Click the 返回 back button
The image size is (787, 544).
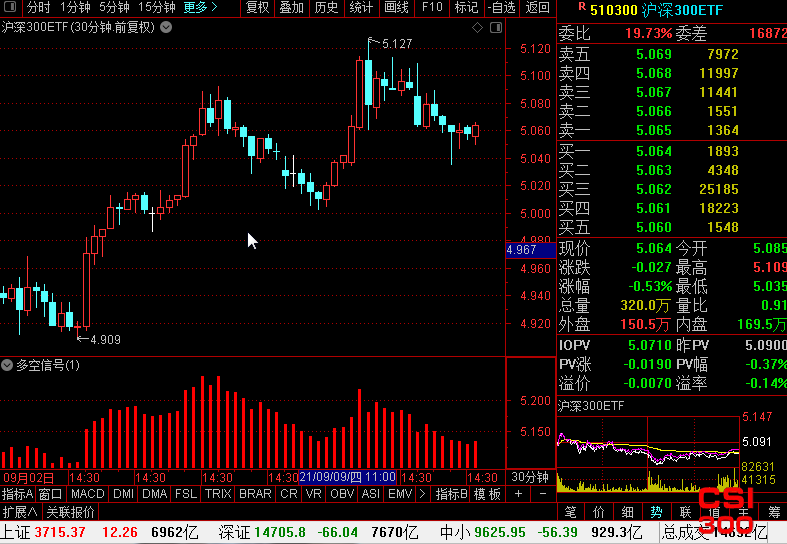[537, 7]
